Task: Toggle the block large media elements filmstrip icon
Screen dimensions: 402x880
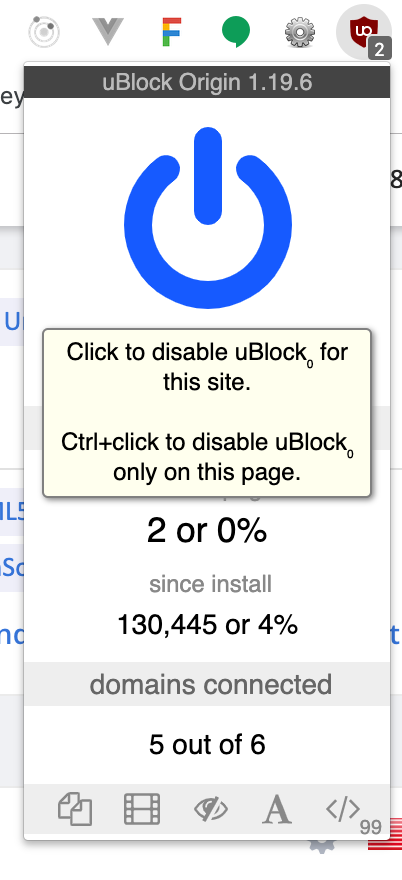Action: (x=142, y=809)
